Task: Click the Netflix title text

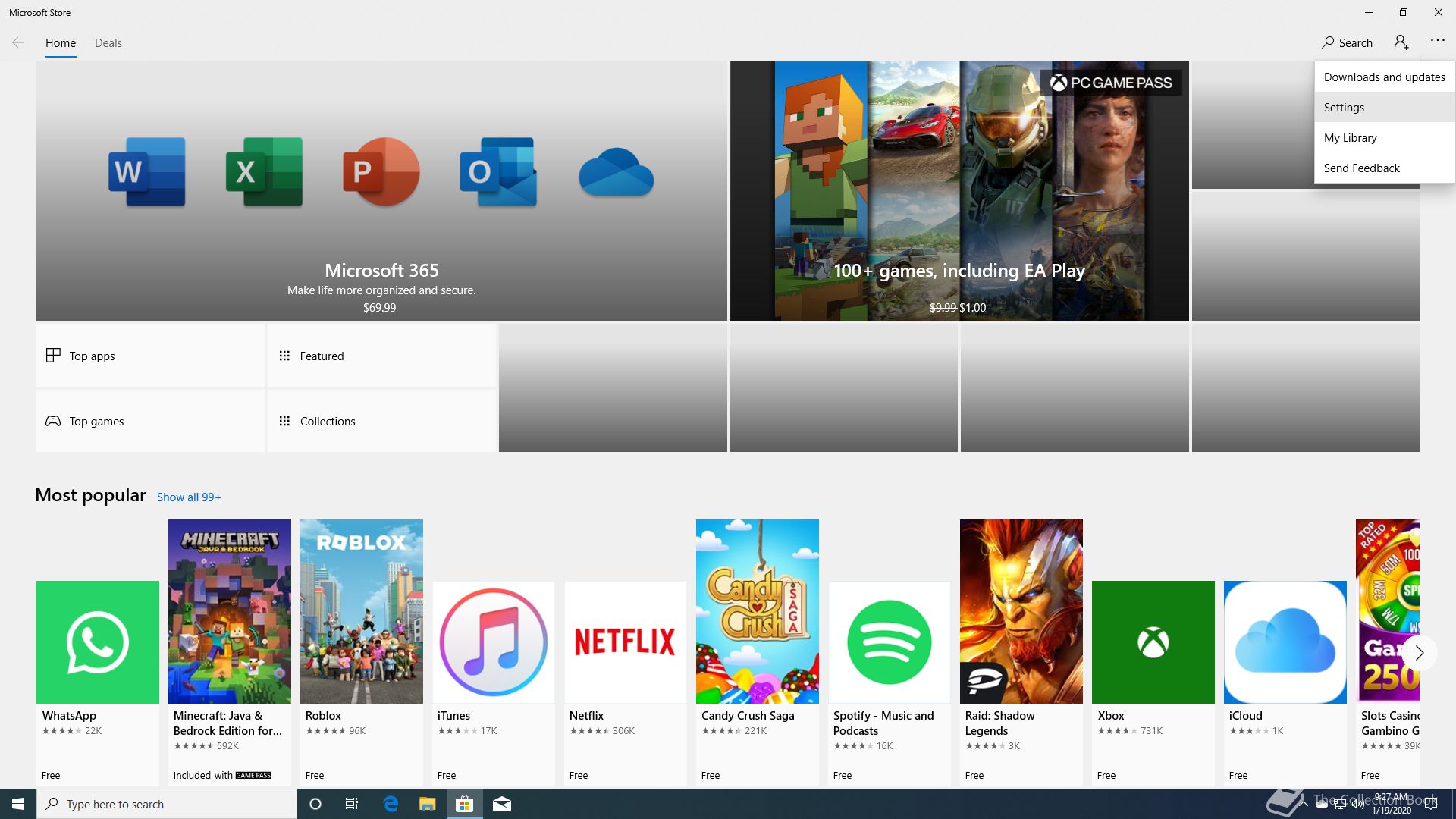Action: 586,716
